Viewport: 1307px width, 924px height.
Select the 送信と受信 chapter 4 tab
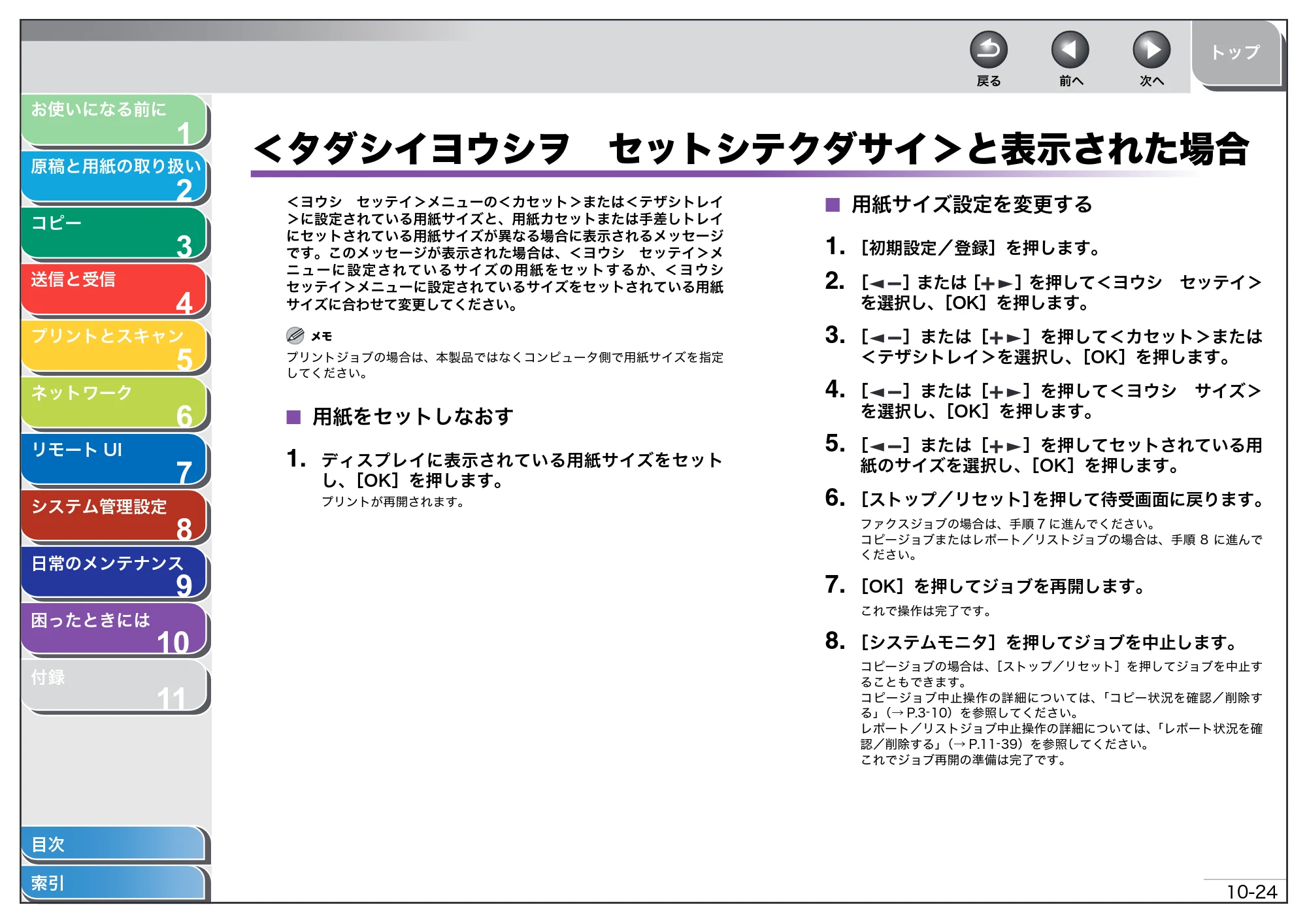(114, 290)
